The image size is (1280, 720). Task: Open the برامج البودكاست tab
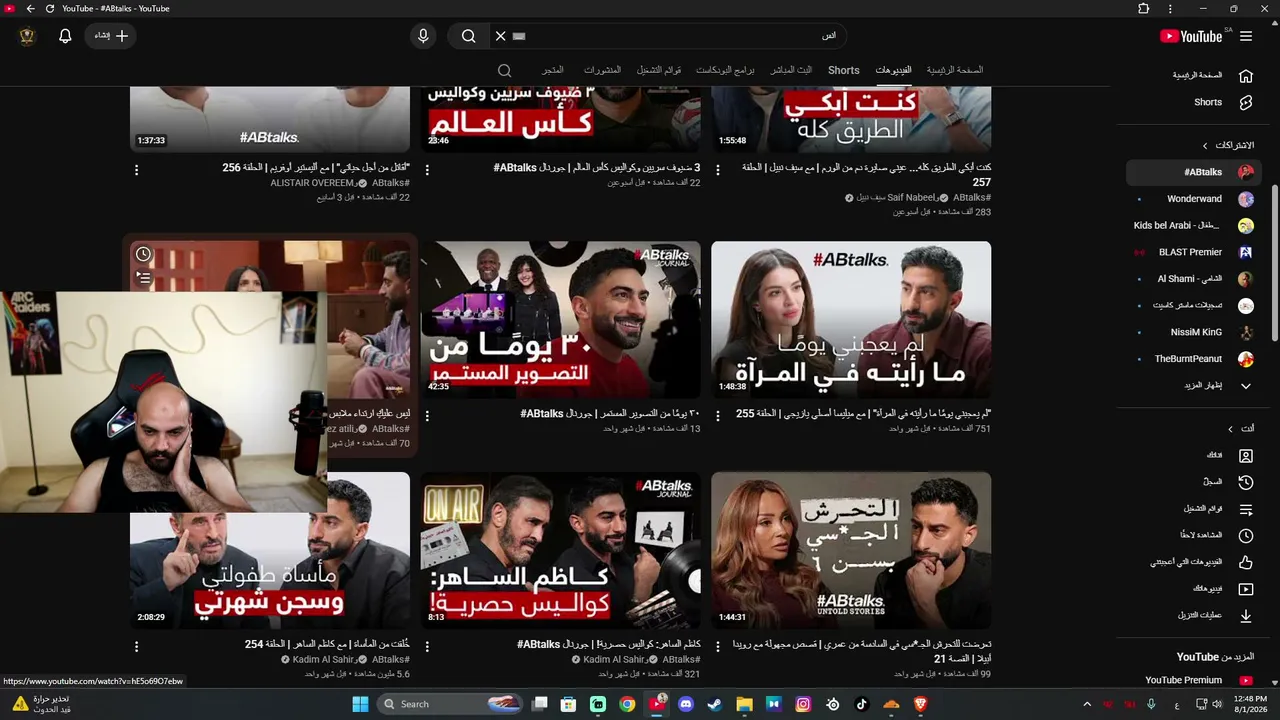(x=725, y=70)
